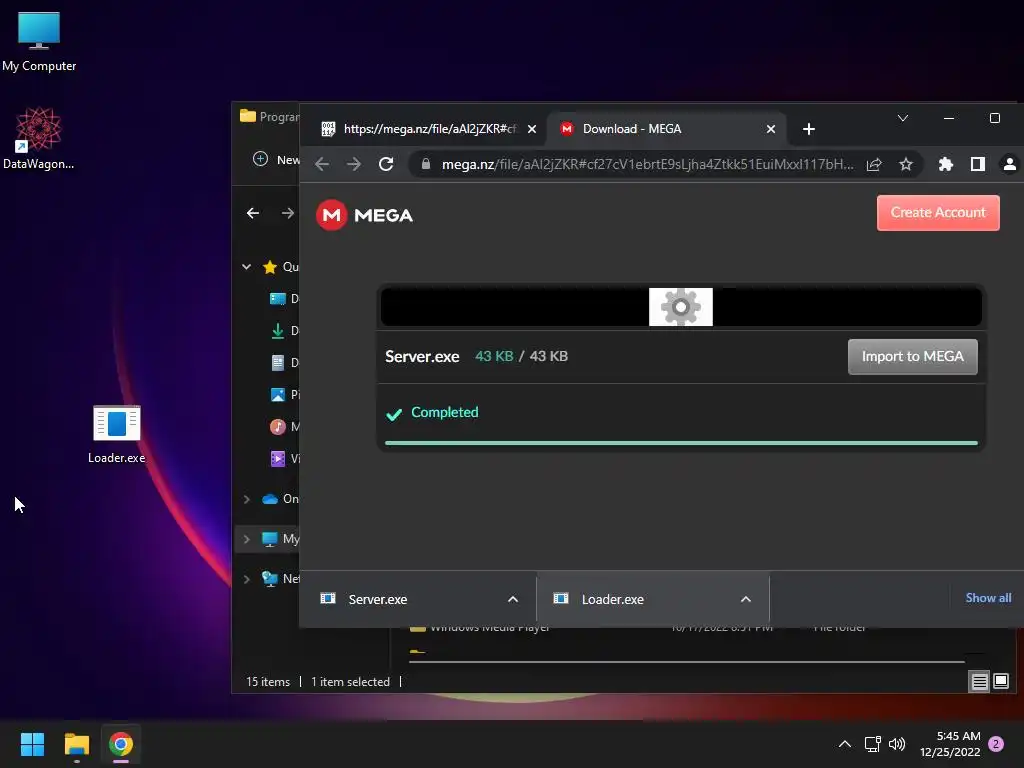Click the Chrome tab search chevron
This screenshot has width=1024, height=768.
[x=903, y=118]
